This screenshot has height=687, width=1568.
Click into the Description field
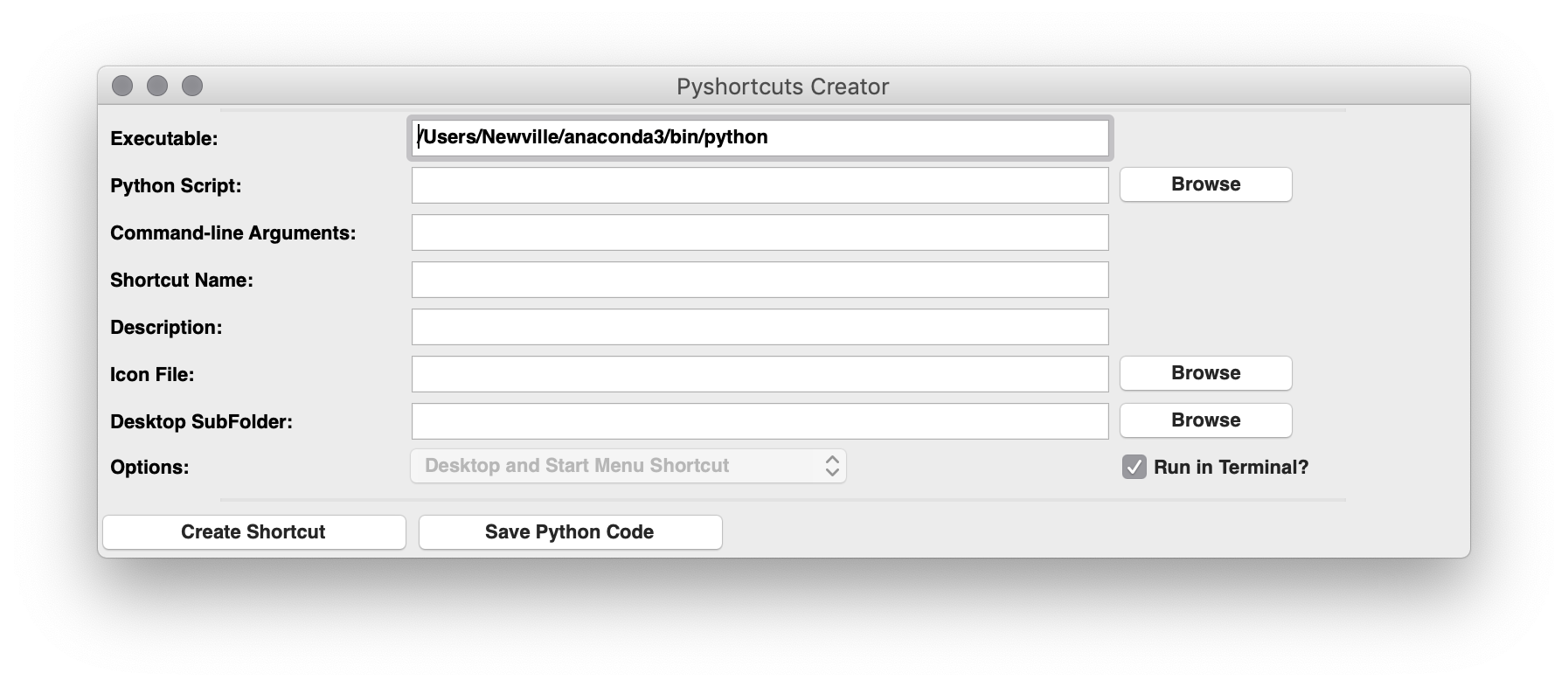[x=760, y=327]
